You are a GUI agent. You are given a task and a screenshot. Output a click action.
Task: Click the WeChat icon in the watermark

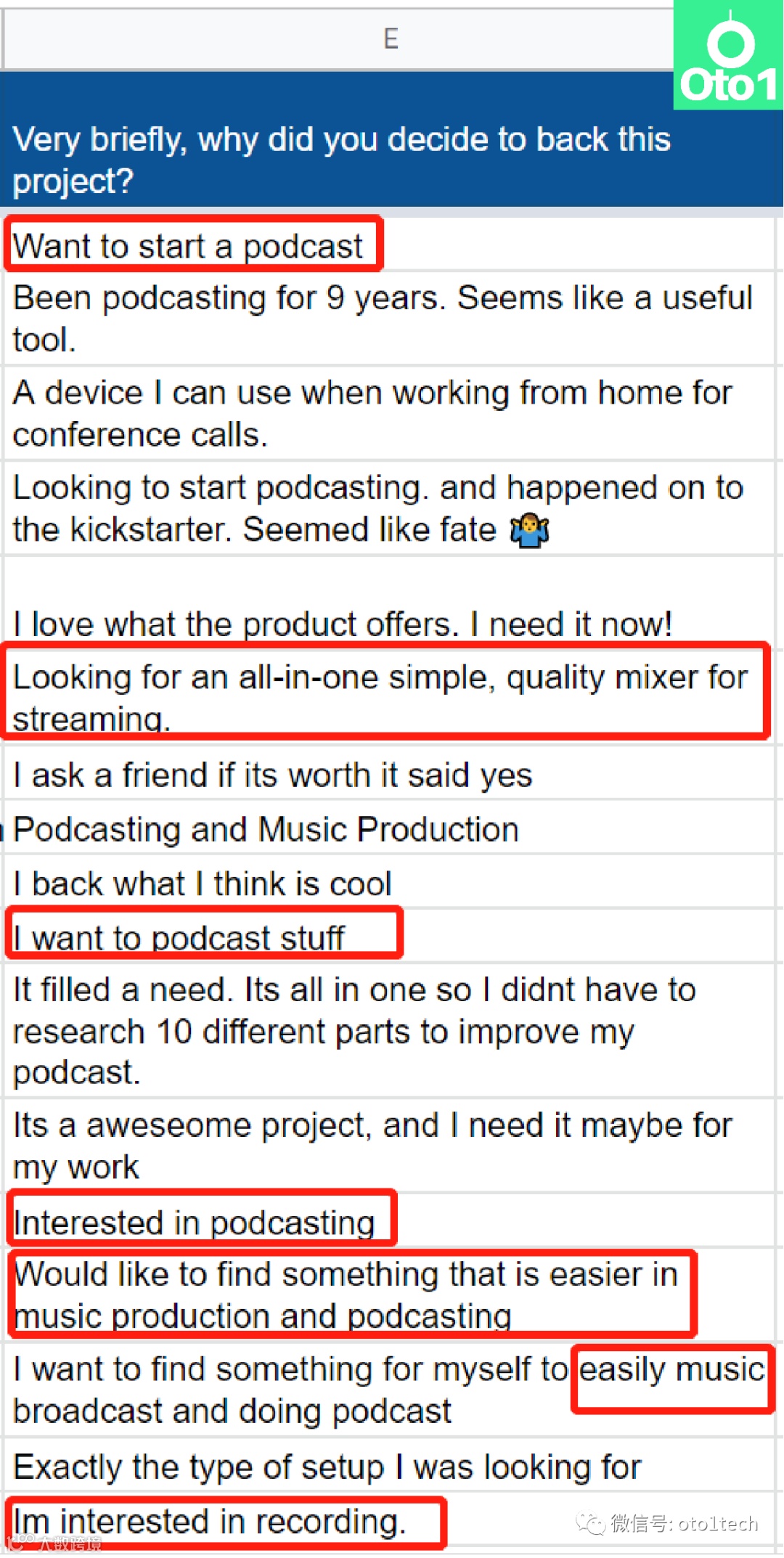pyautogui.click(x=590, y=1522)
